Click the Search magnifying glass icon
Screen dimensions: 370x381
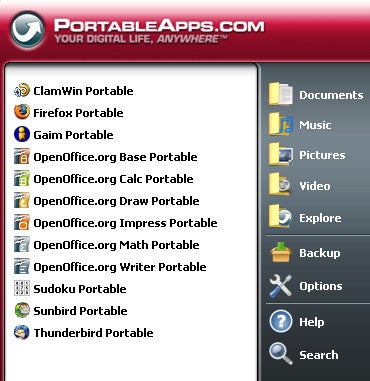coord(281,354)
